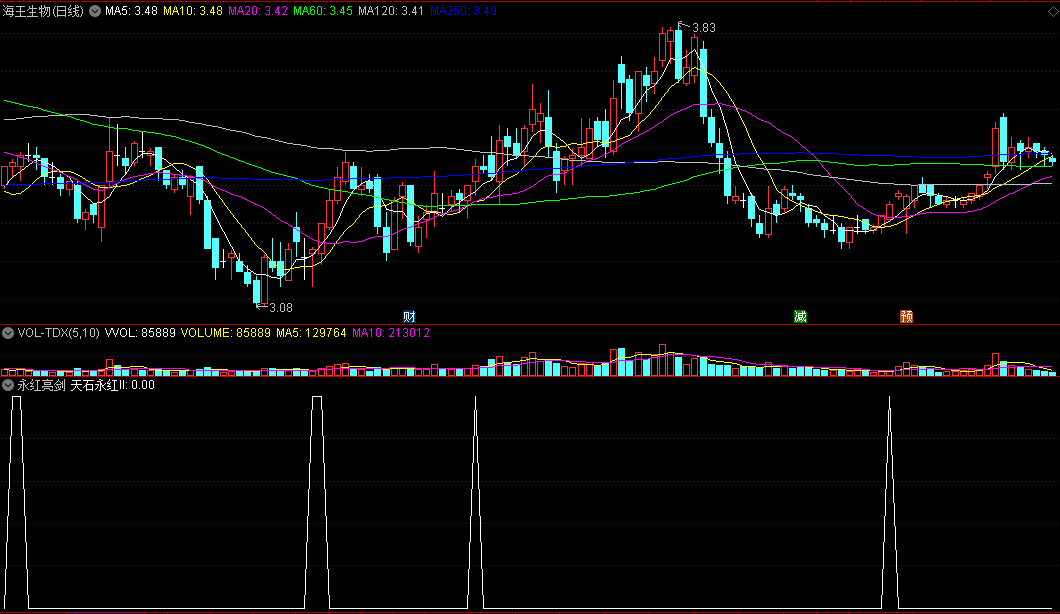Click the 3.83 high price annotation
1060x614 pixels.
(x=703, y=28)
